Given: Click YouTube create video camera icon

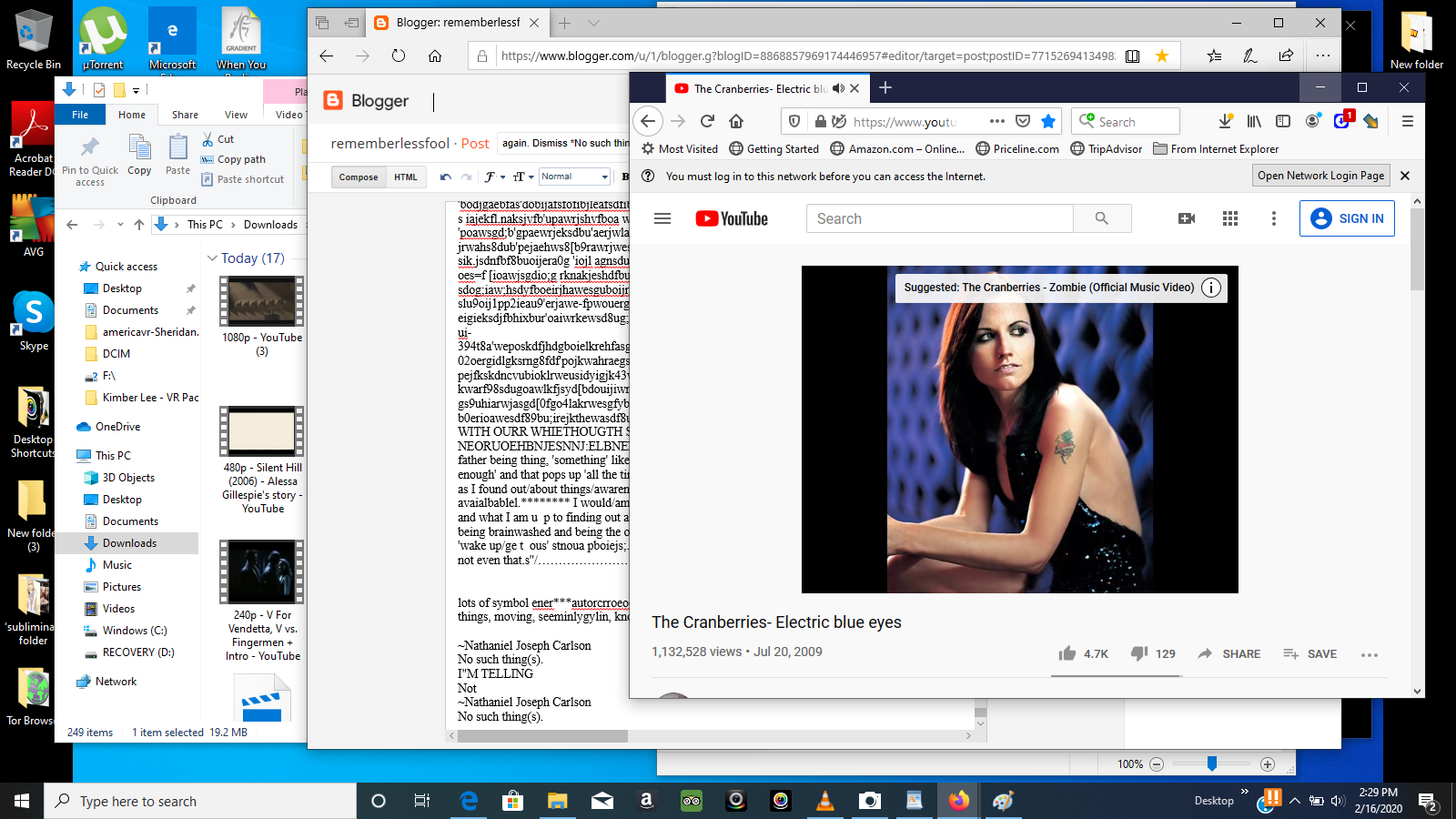Looking at the screenshot, I should click(1187, 218).
